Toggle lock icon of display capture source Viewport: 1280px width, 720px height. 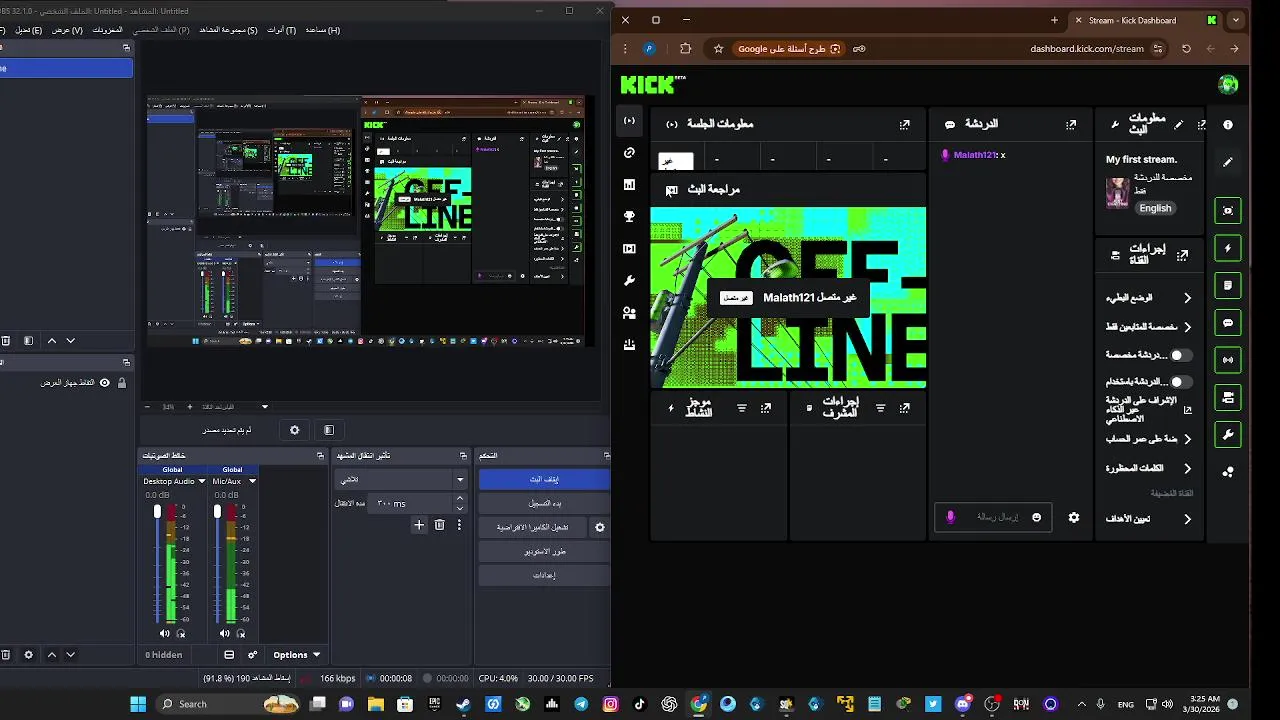[x=122, y=383]
